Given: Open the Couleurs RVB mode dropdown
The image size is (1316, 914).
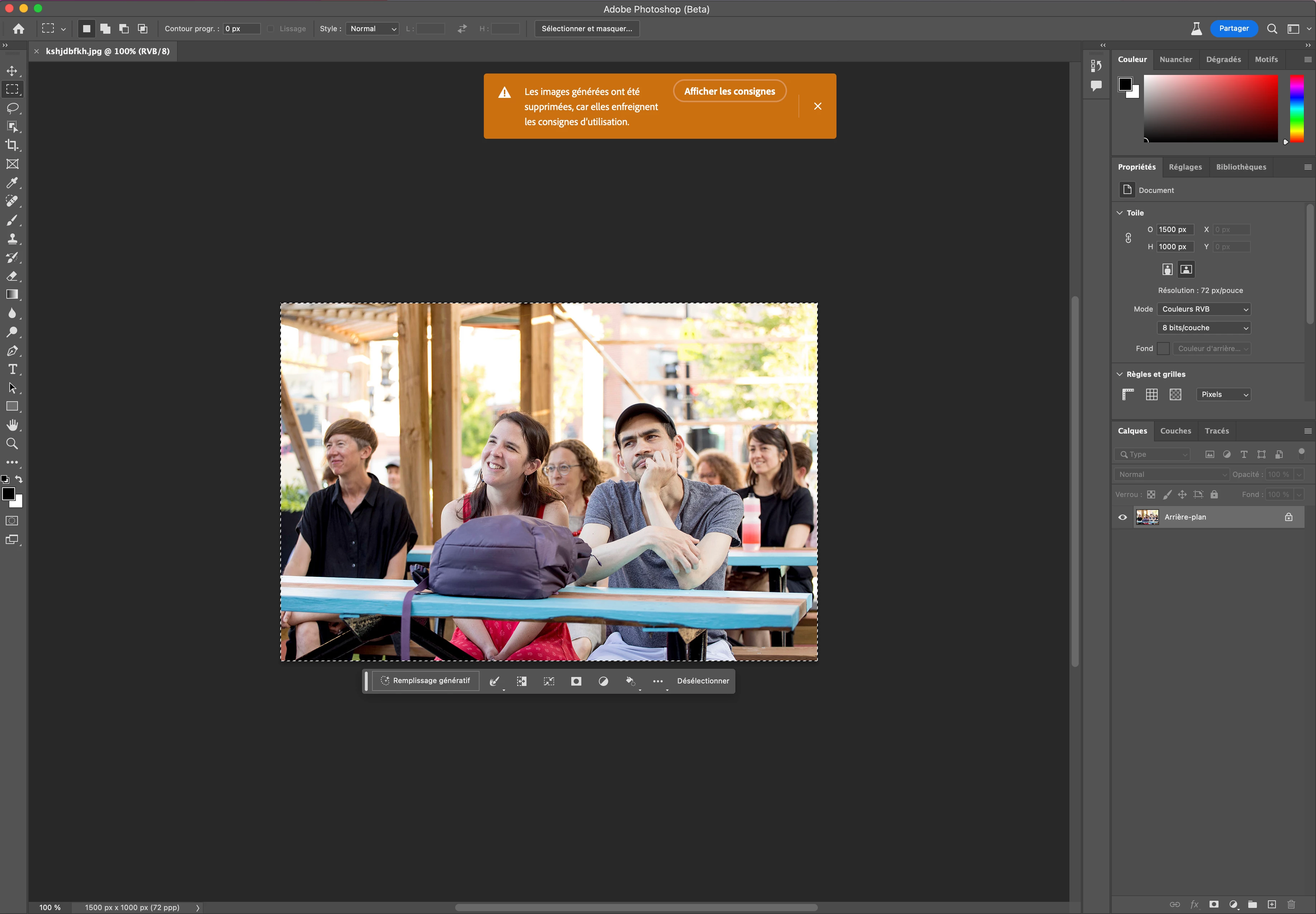Looking at the screenshot, I should coord(1204,309).
